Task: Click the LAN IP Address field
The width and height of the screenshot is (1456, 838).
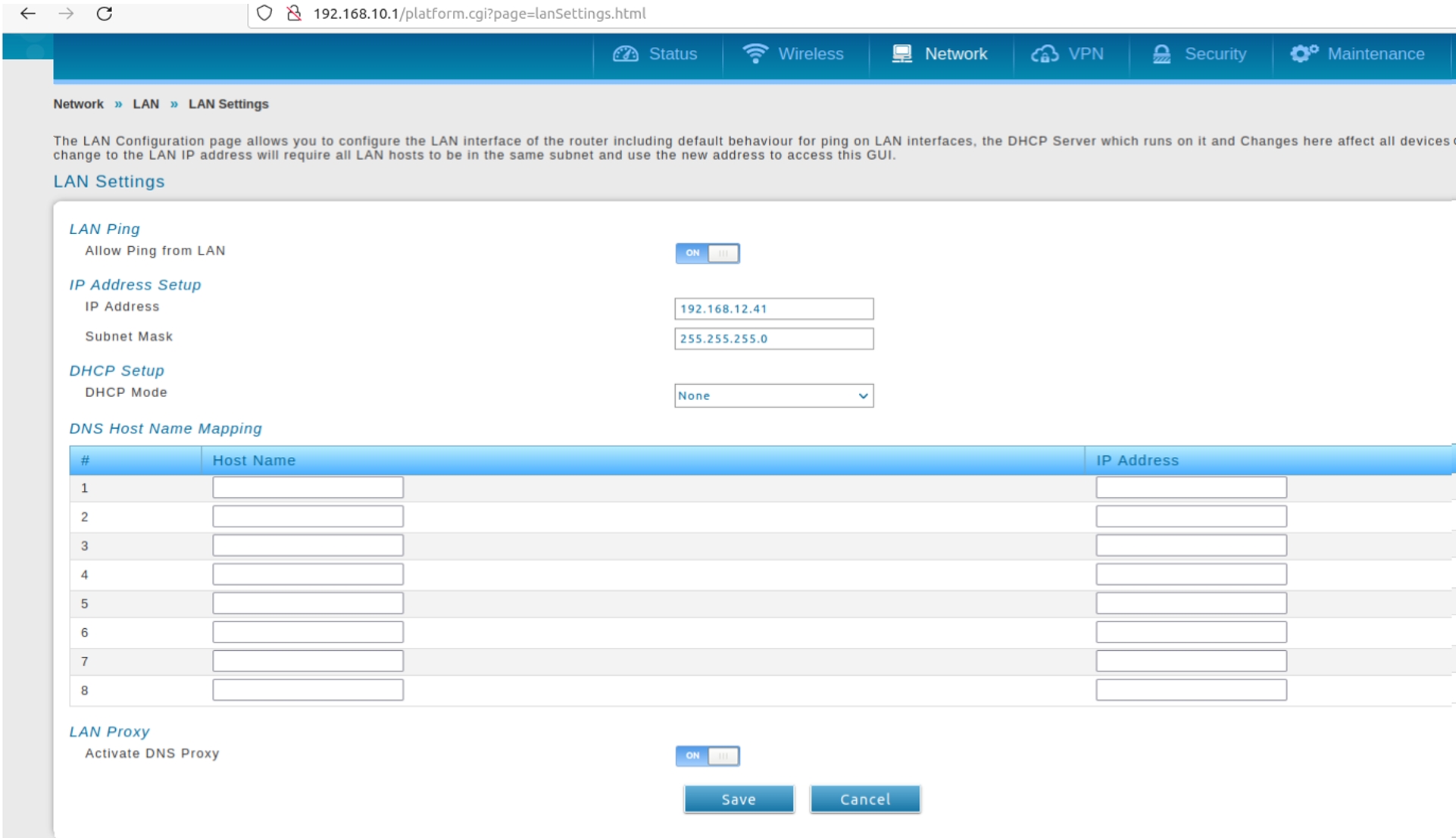Action: [773, 308]
